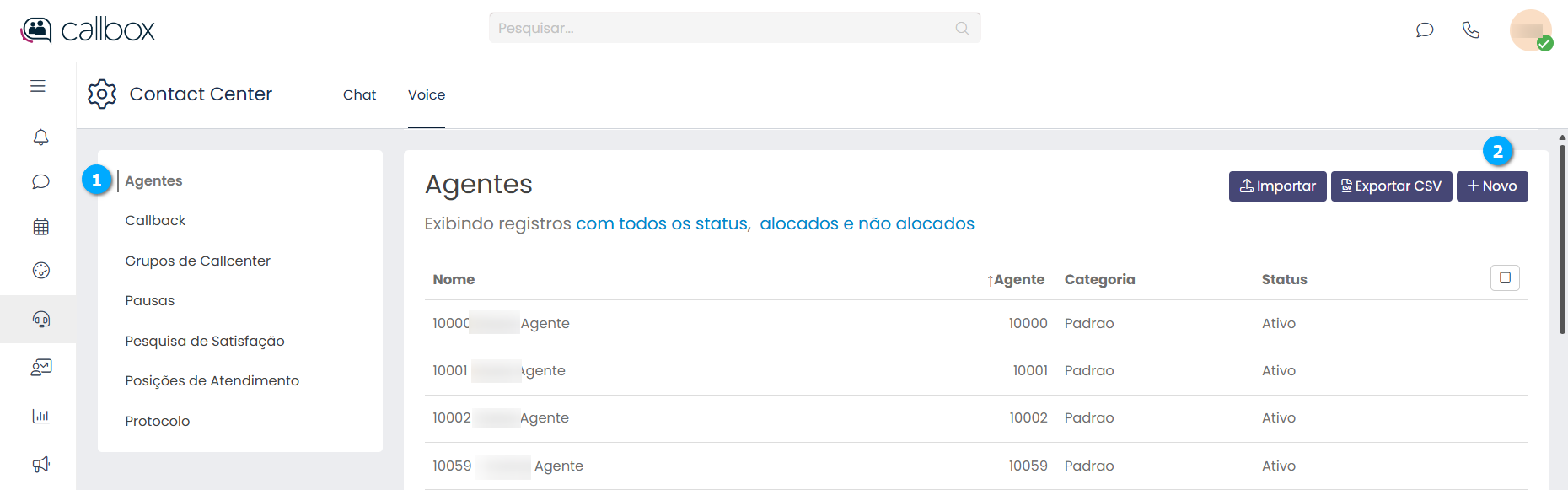Click the sidebar chat bubble icon
Viewport: 1568px width, 490px height.
[x=40, y=181]
